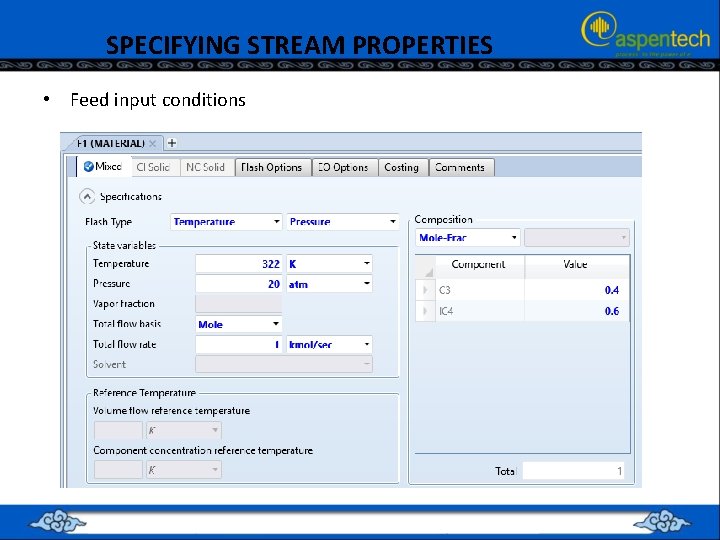Click the Pressure value field 20

239,284
